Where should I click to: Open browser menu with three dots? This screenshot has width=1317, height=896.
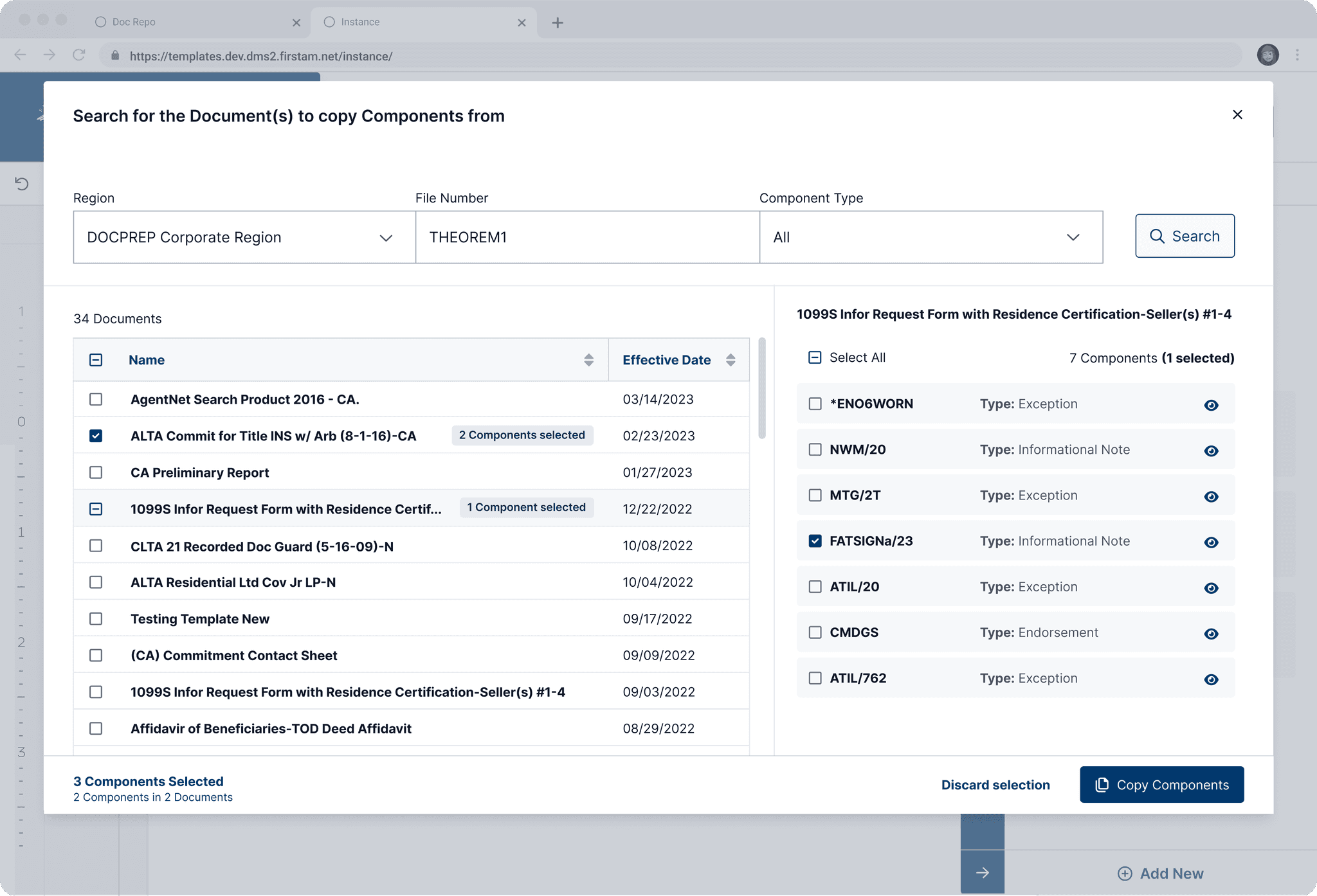coord(1297,55)
